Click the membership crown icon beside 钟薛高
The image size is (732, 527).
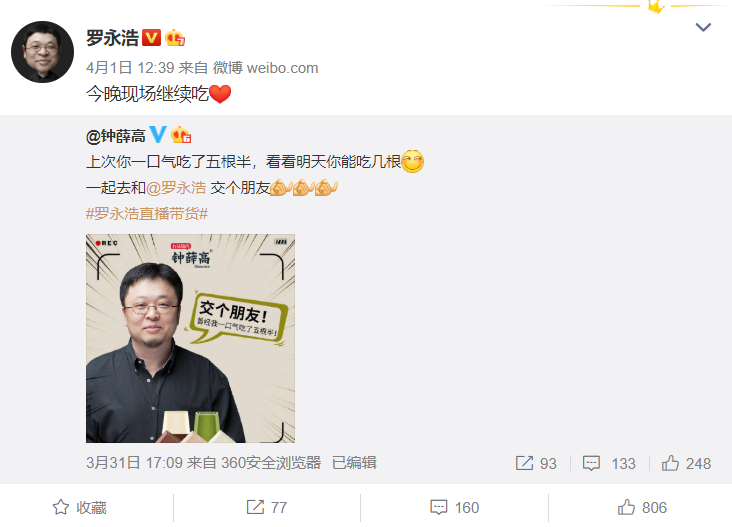tap(181, 135)
